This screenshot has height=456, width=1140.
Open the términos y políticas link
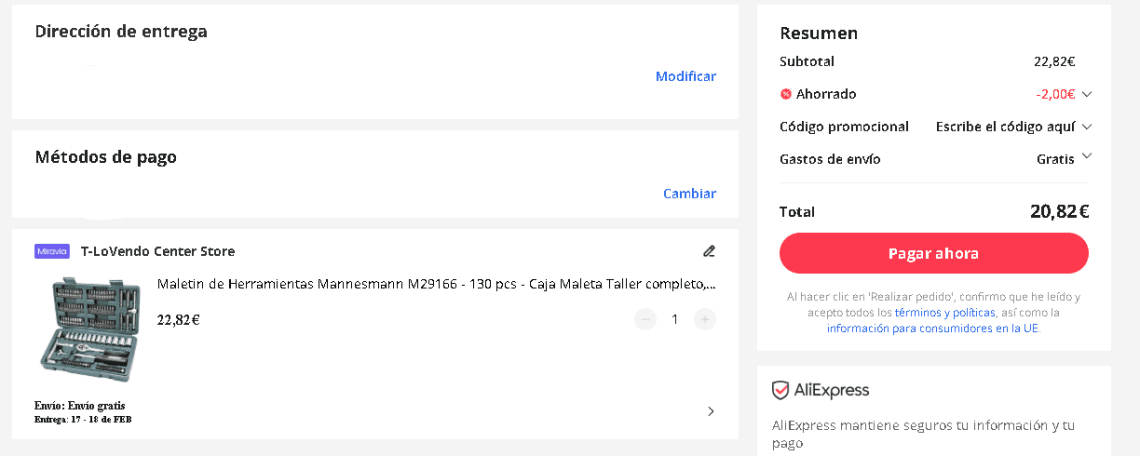944,313
